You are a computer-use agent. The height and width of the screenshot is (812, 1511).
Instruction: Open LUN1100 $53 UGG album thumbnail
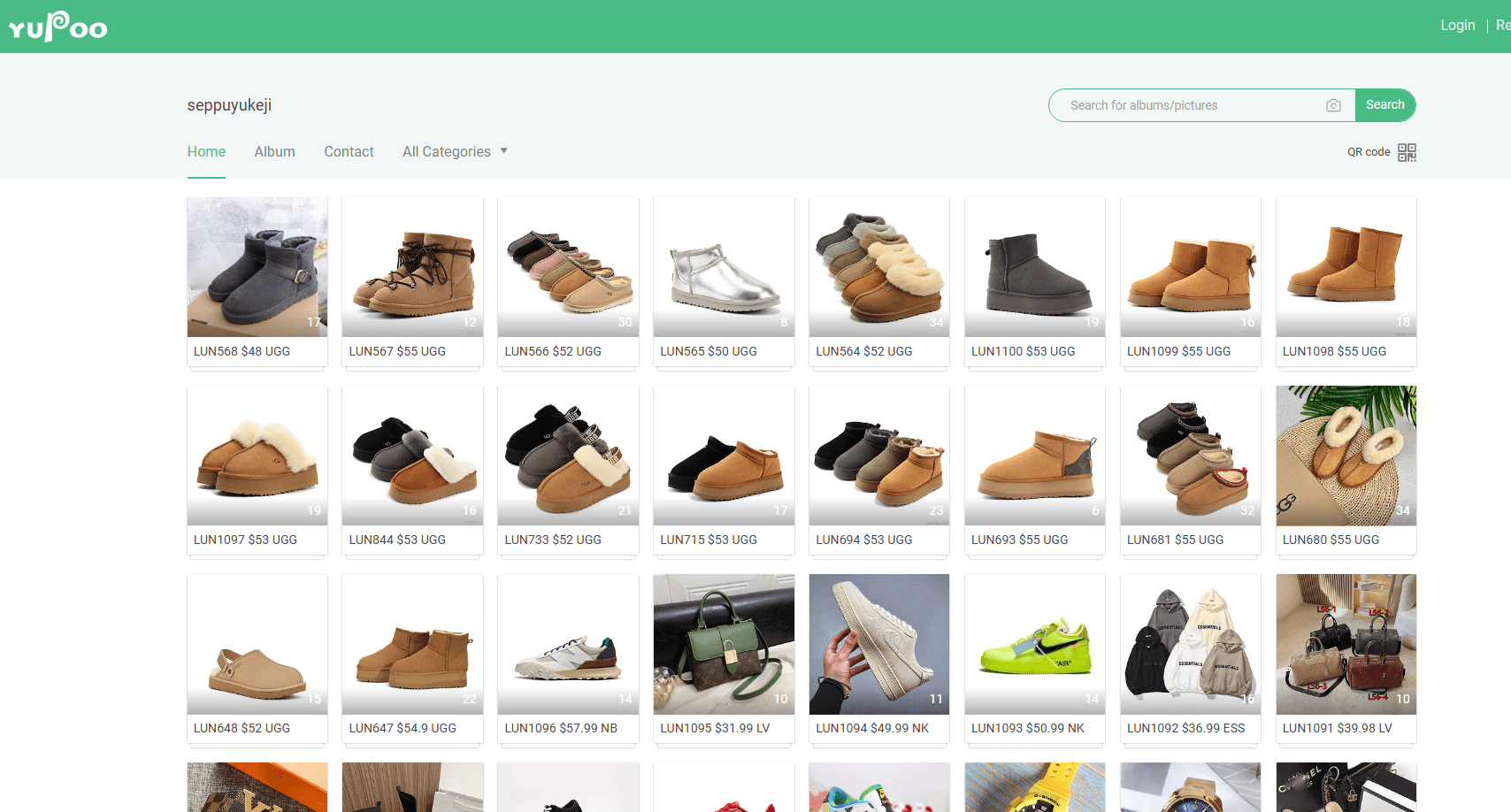[1035, 267]
